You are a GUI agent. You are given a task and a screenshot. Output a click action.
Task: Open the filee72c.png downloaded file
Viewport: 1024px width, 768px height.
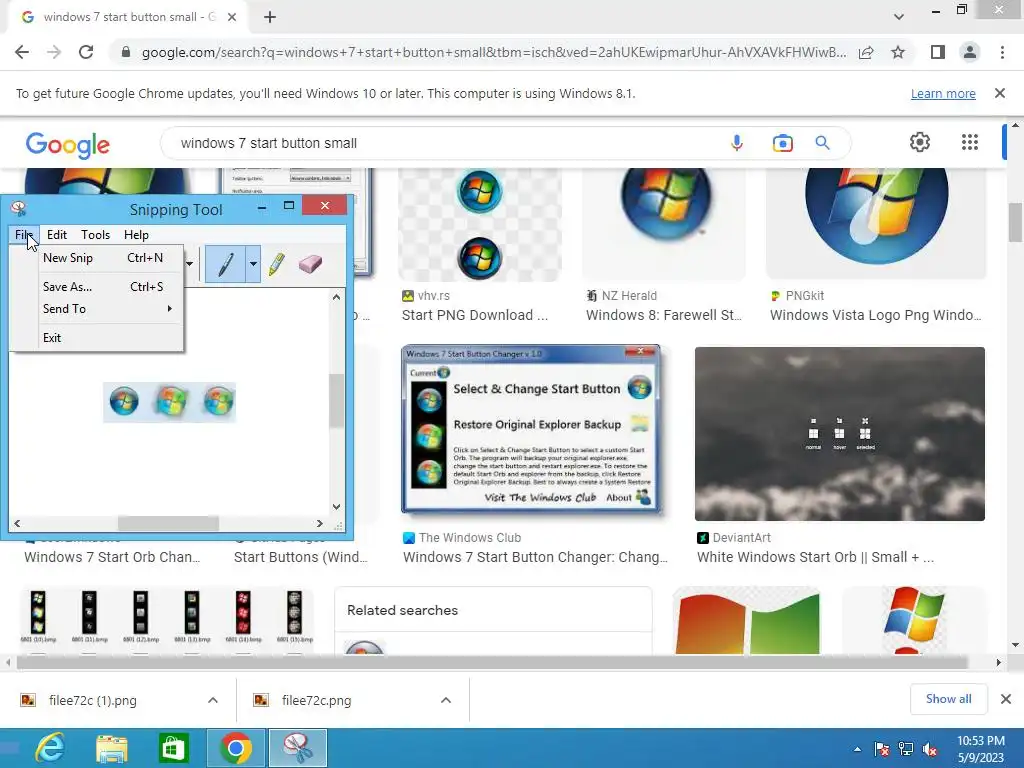[x=316, y=701]
